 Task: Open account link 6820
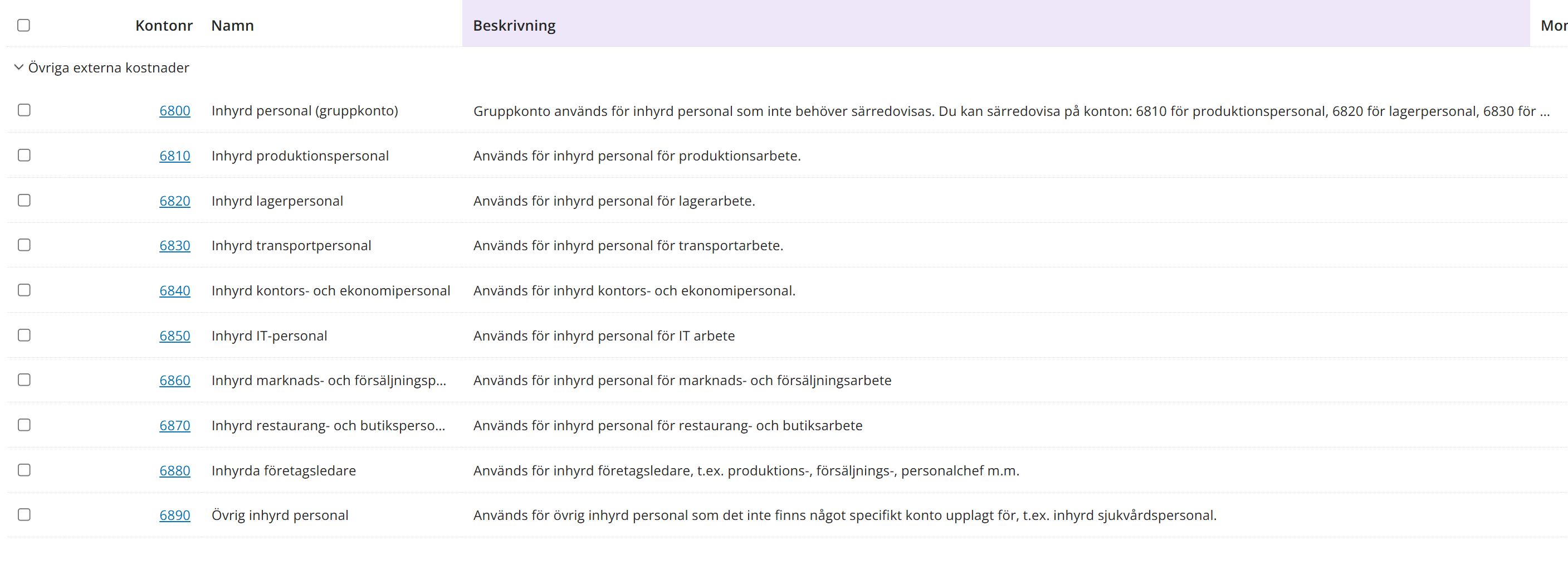[x=175, y=201]
